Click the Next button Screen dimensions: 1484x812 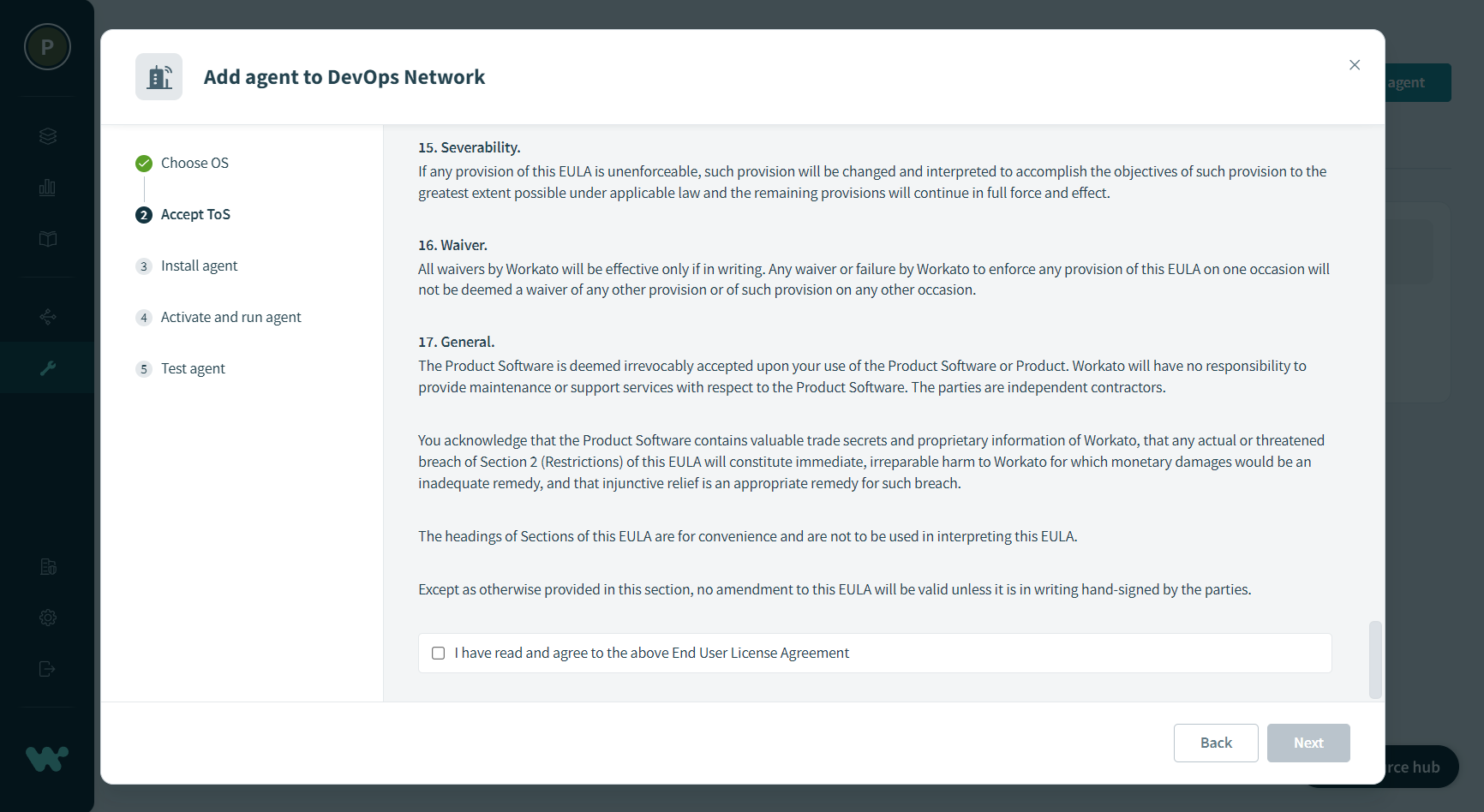coord(1308,743)
